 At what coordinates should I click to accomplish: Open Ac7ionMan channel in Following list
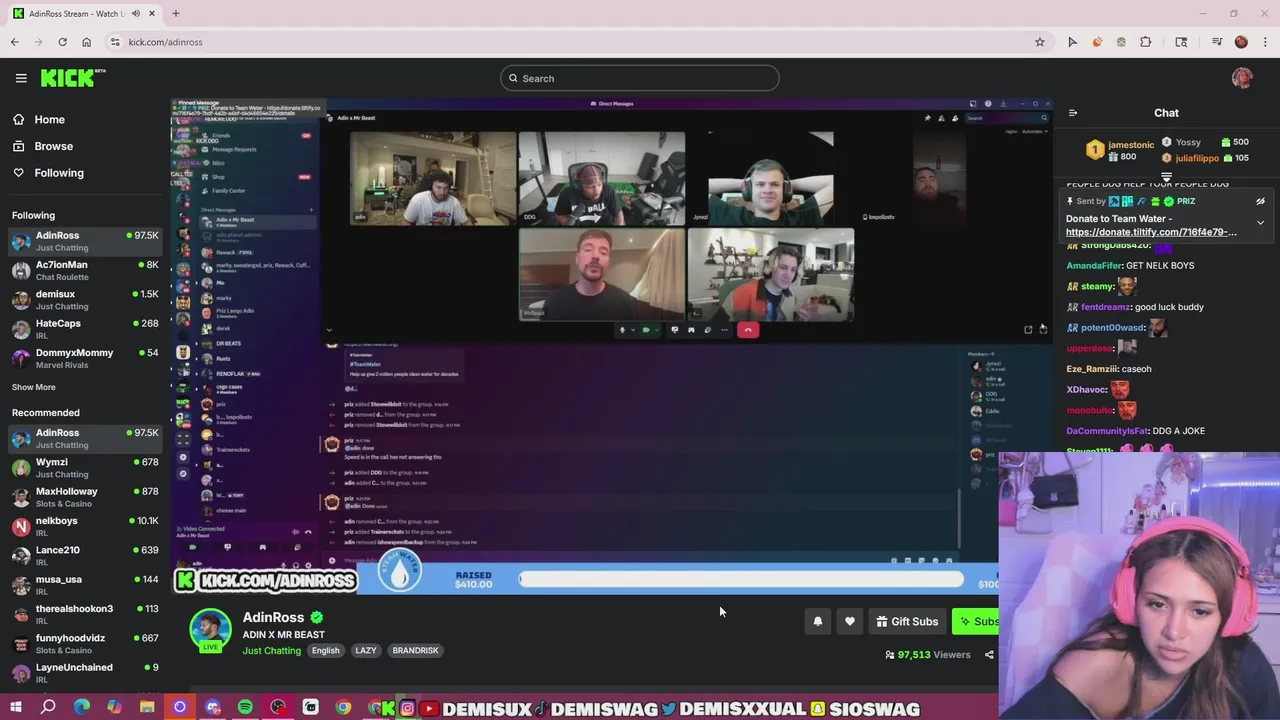coord(85,270)
